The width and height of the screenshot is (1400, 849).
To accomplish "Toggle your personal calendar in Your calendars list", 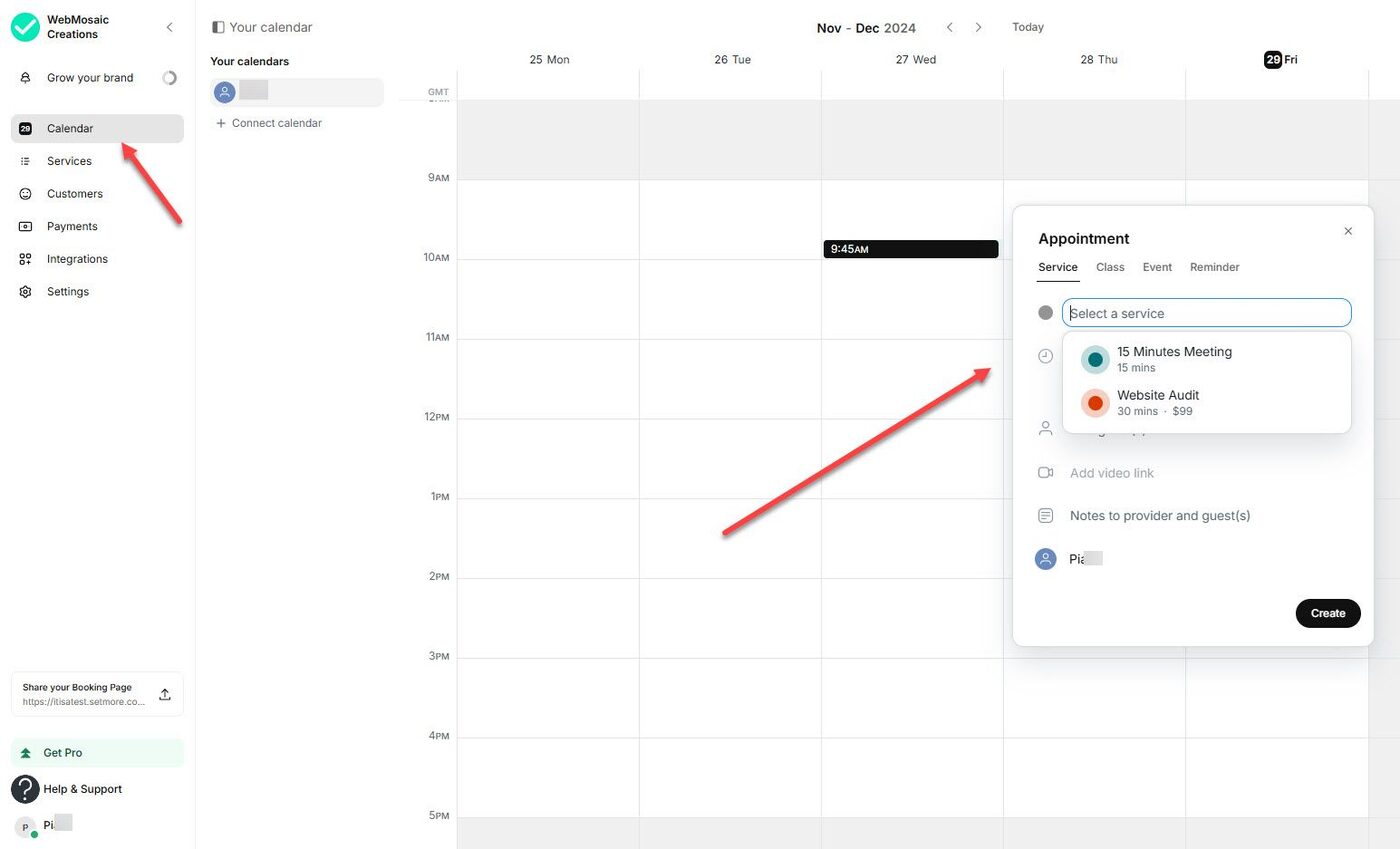I will coord(296,92).
